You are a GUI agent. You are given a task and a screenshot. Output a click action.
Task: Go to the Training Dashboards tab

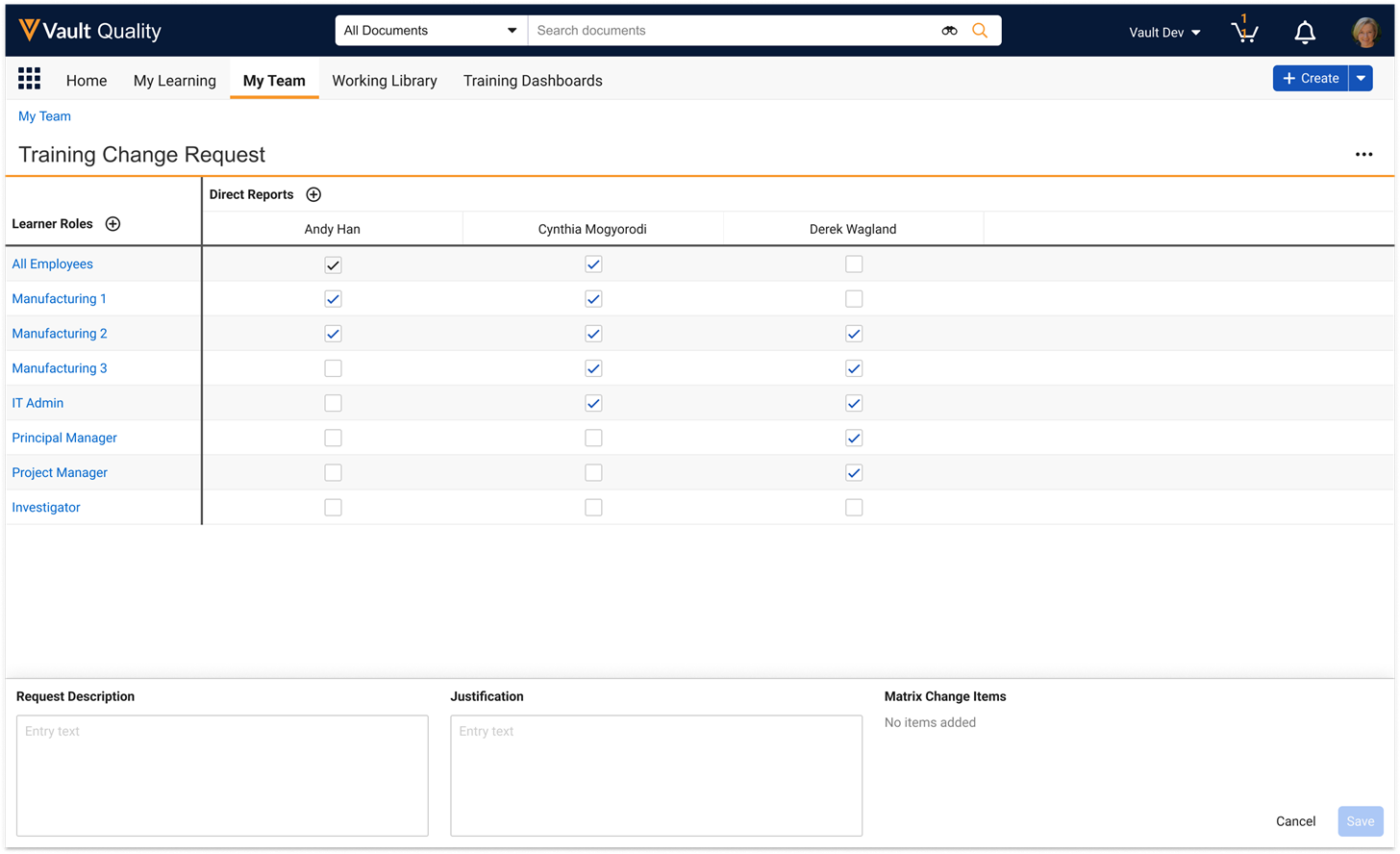(x=533, y=81)
